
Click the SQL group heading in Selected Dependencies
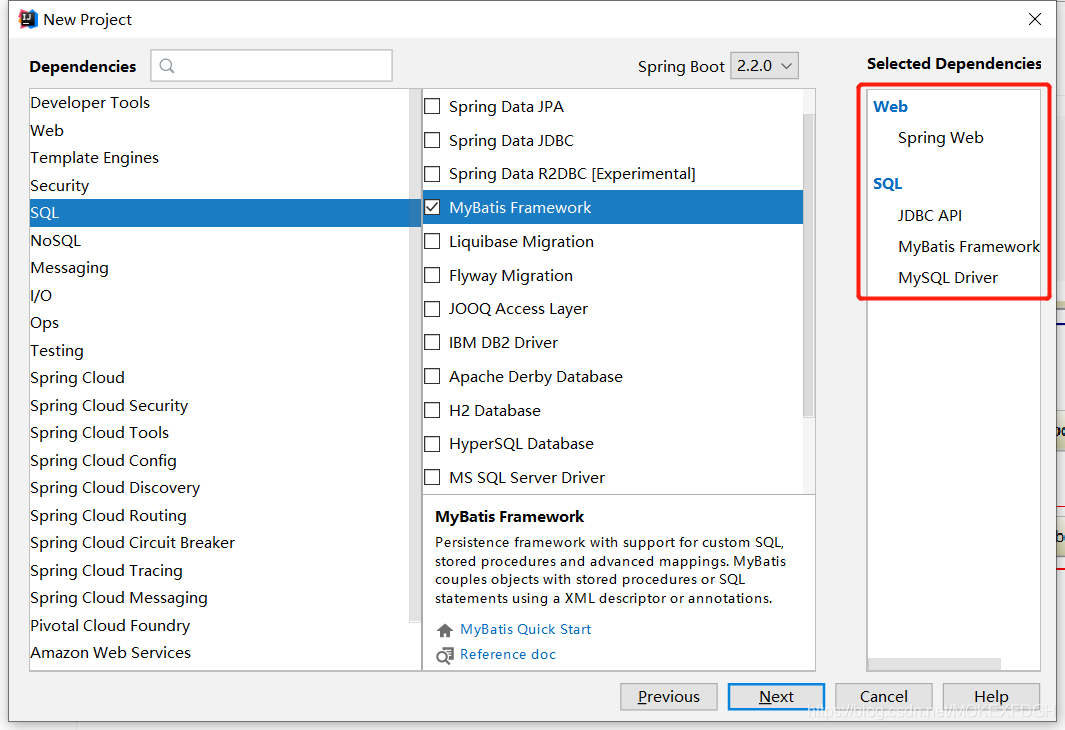pos(887,184)
